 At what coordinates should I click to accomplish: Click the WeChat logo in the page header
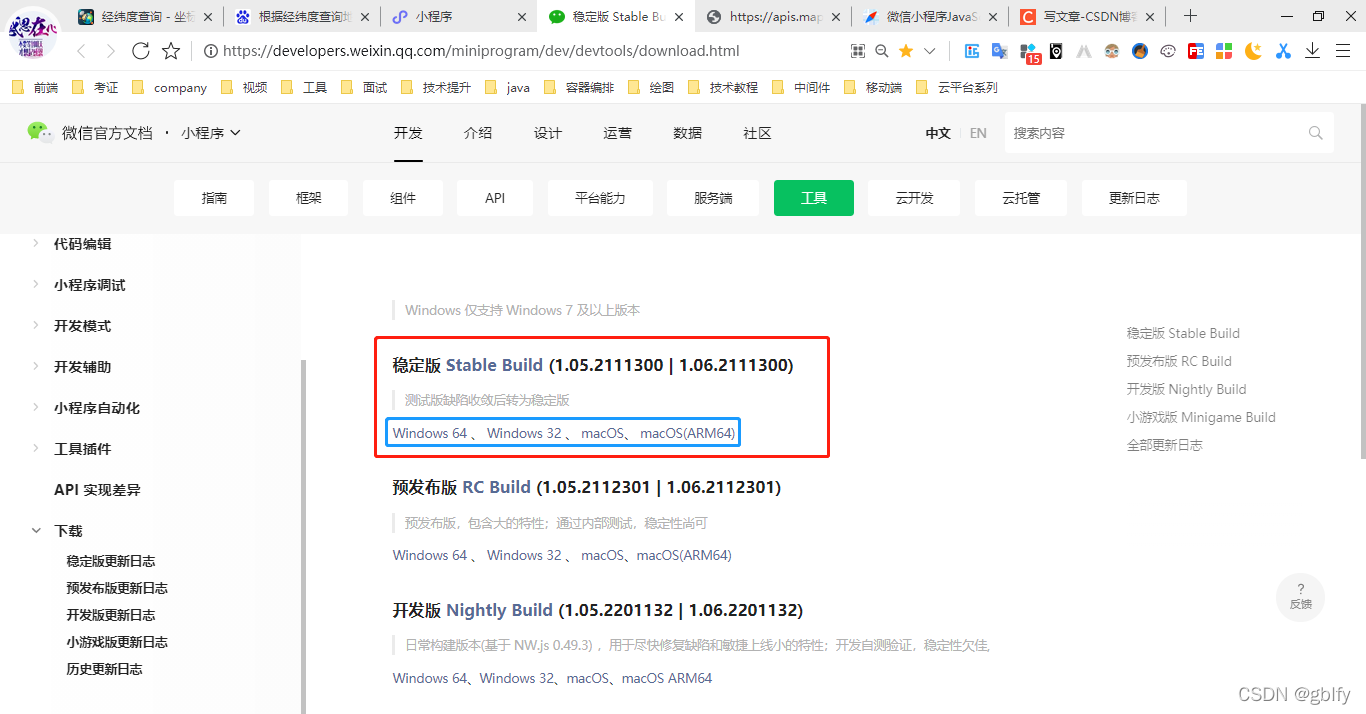[x=40, y=132]
